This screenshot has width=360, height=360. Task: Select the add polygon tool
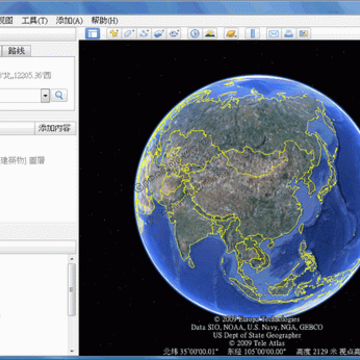[x=129, y=33]
